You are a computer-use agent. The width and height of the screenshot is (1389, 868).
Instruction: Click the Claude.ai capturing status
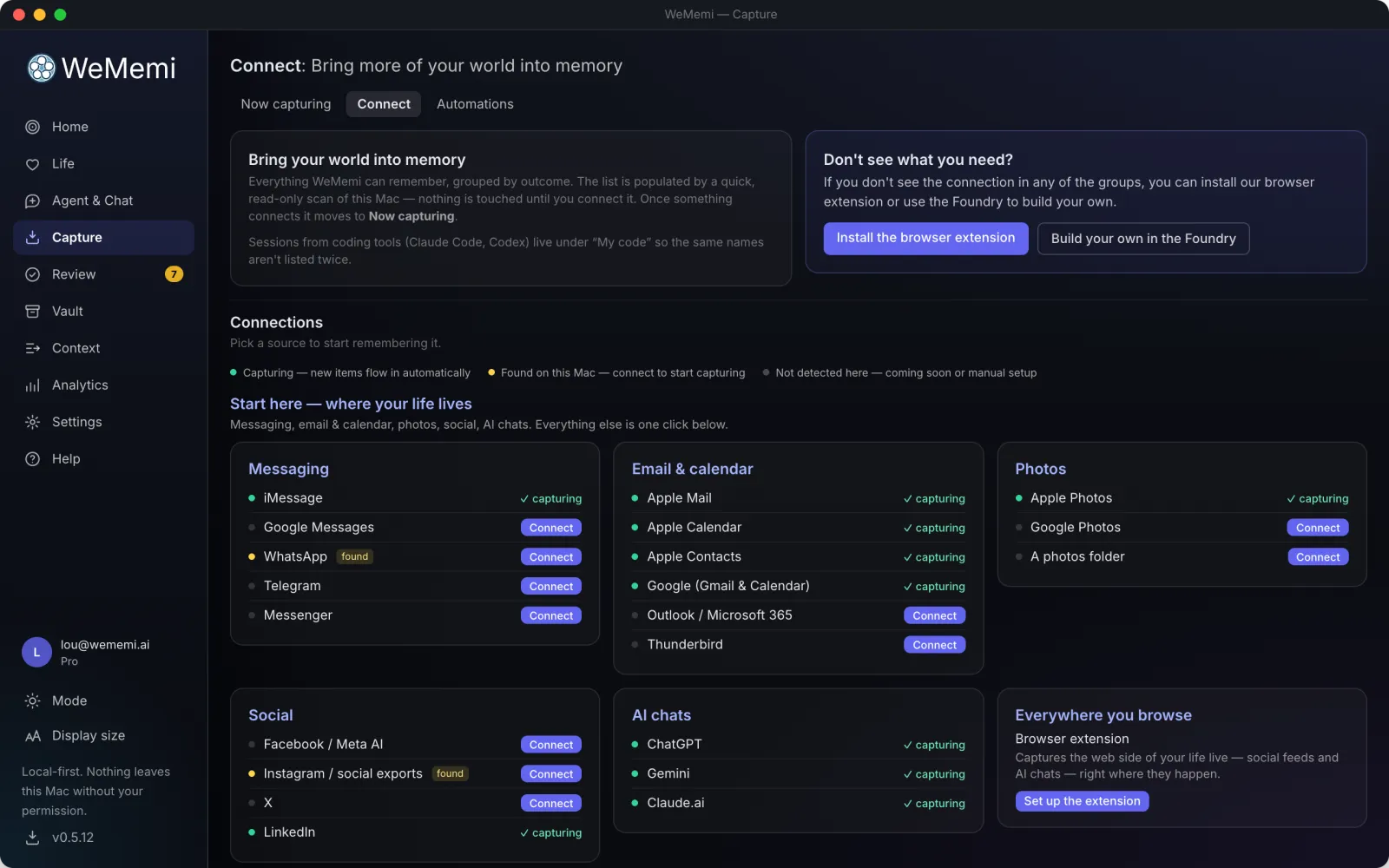point(934,804)
